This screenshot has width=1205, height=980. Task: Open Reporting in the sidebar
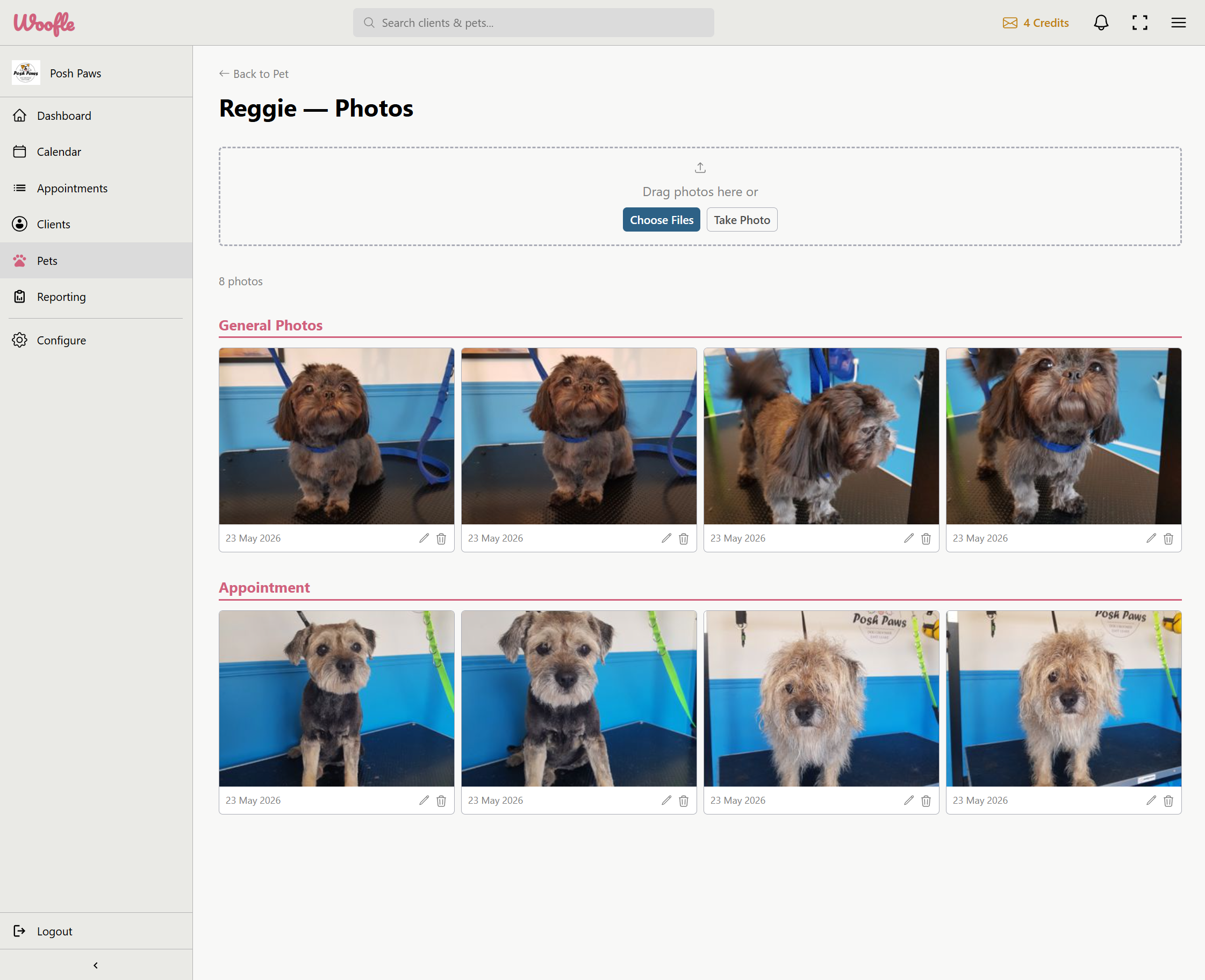(x=96, y=297)
